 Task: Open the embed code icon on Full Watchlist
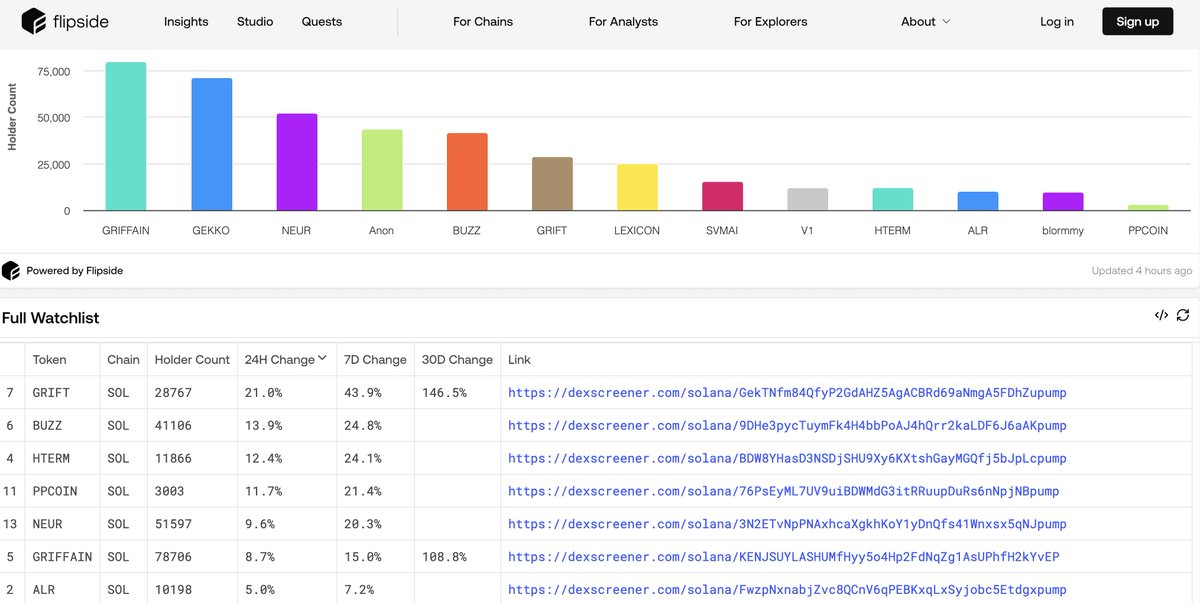pyautogui.click(x=1161, y=314)
